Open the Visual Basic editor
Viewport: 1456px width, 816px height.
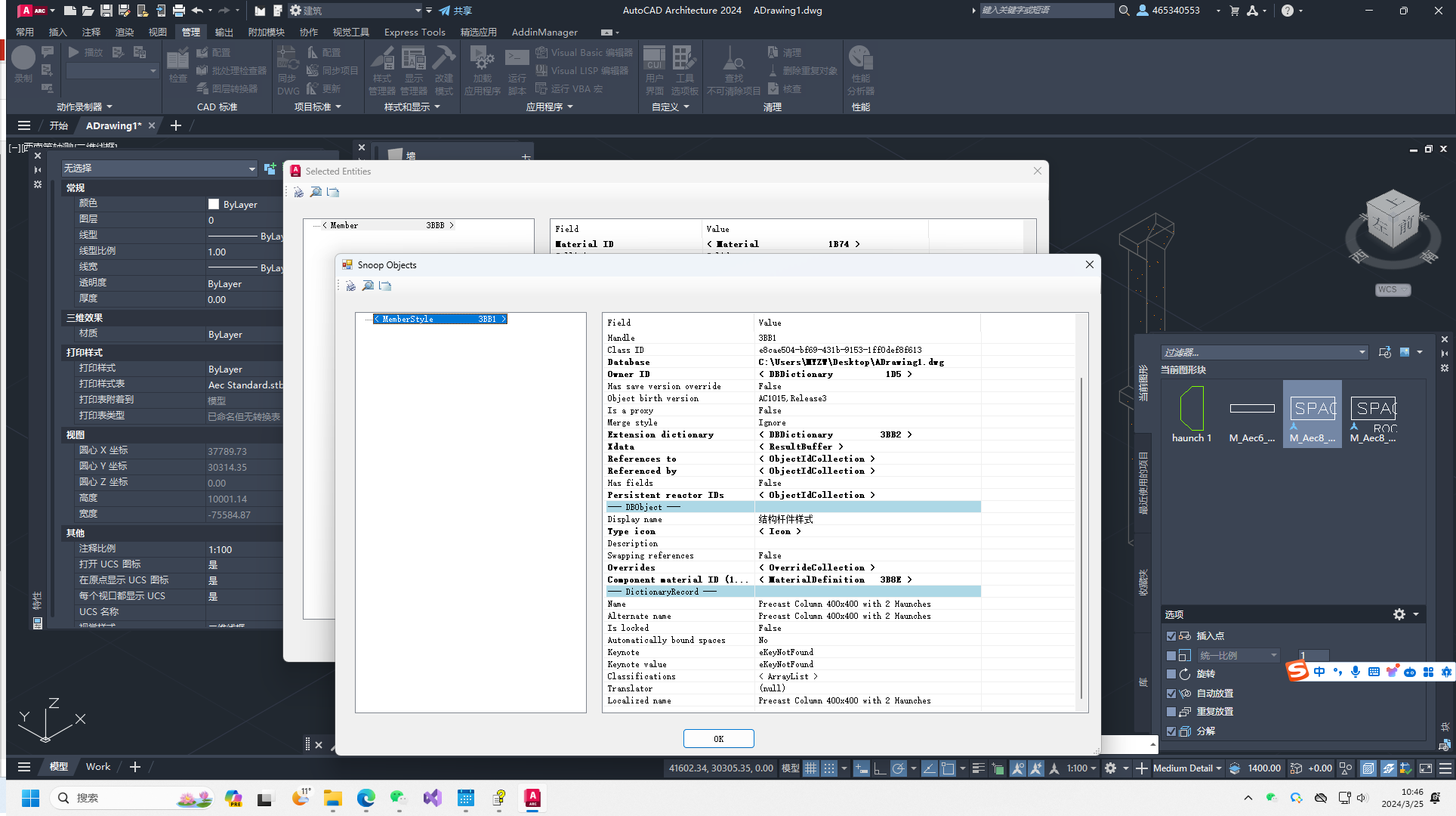pyautogui.click(x=584, y=52)
